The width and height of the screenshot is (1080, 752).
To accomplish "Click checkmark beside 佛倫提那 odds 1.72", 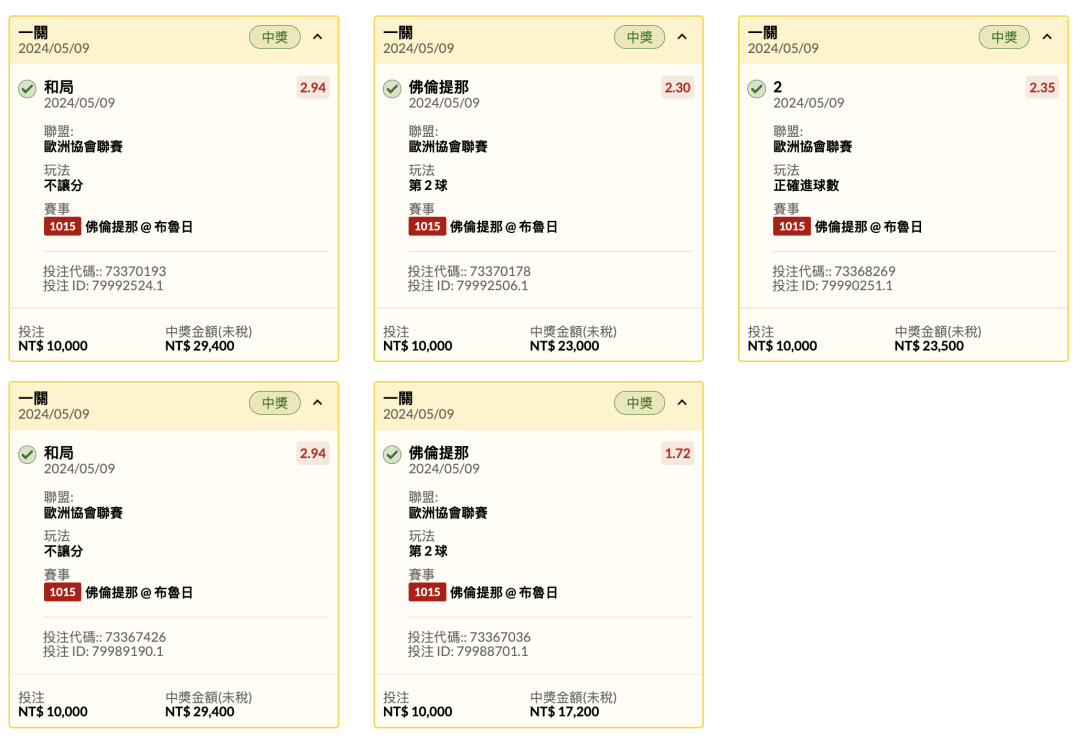I will [x=392, y=455].
